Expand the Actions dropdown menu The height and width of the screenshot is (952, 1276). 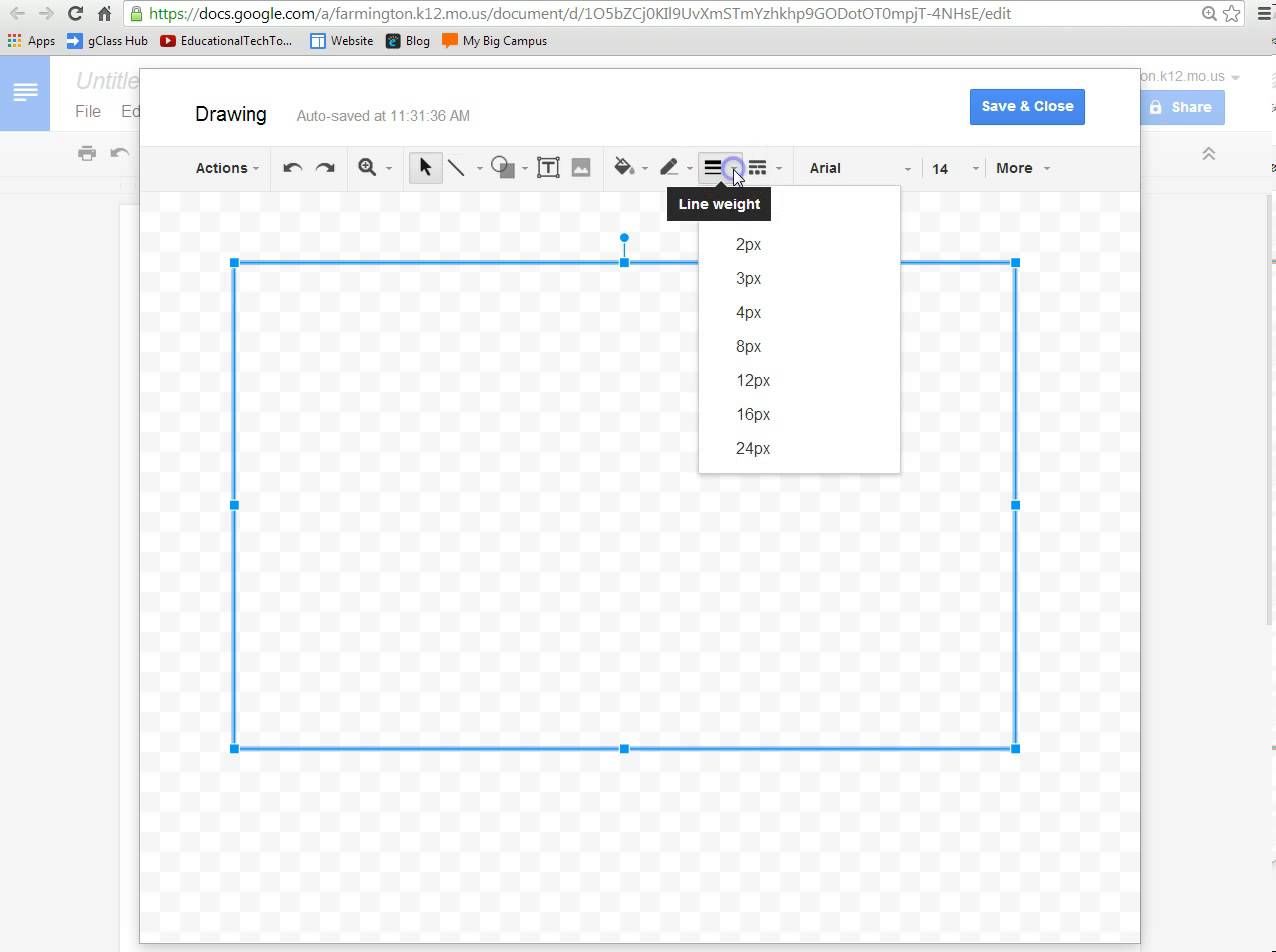227,168
